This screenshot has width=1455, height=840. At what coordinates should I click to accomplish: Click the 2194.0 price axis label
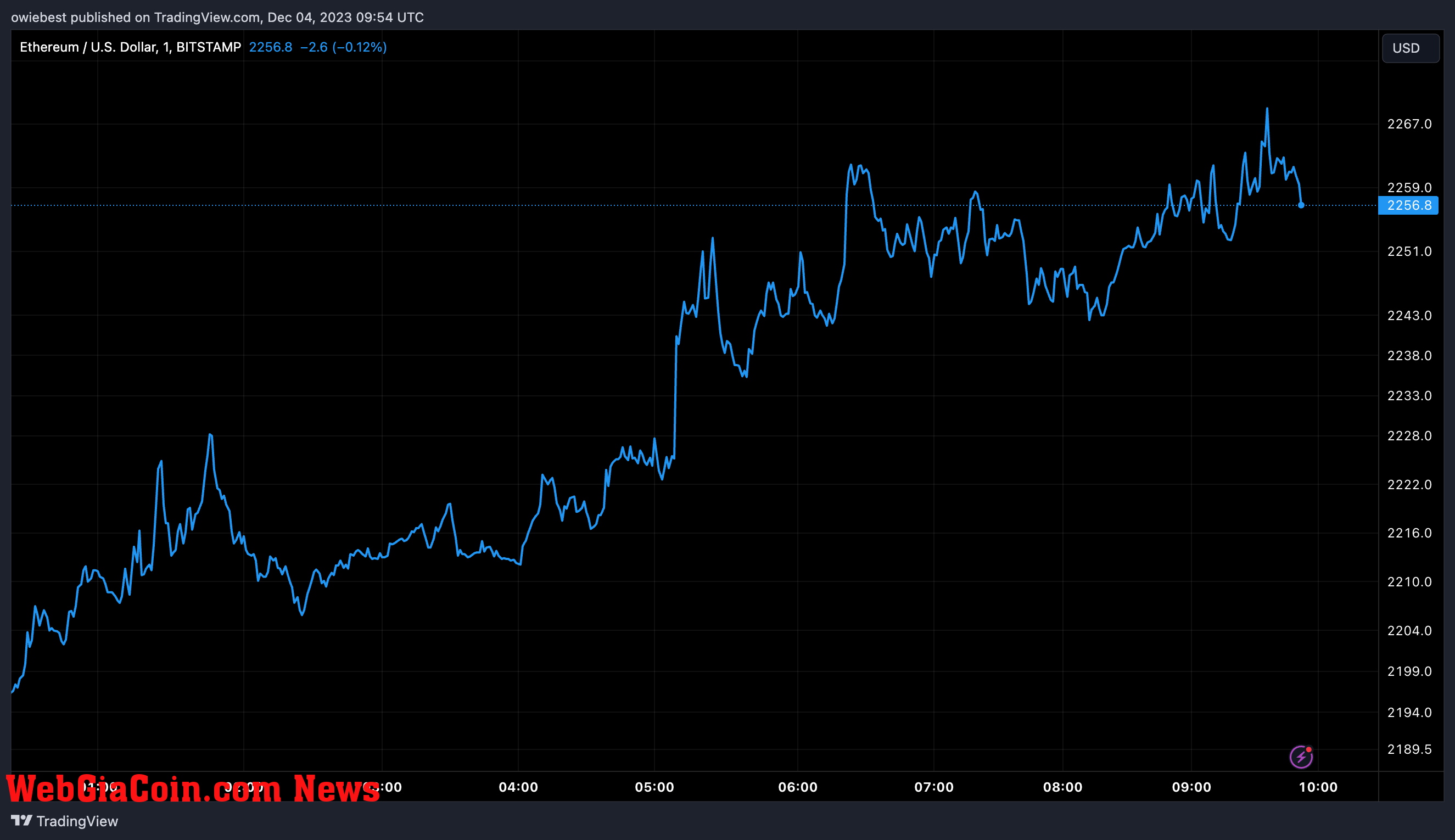point(1409,713)
